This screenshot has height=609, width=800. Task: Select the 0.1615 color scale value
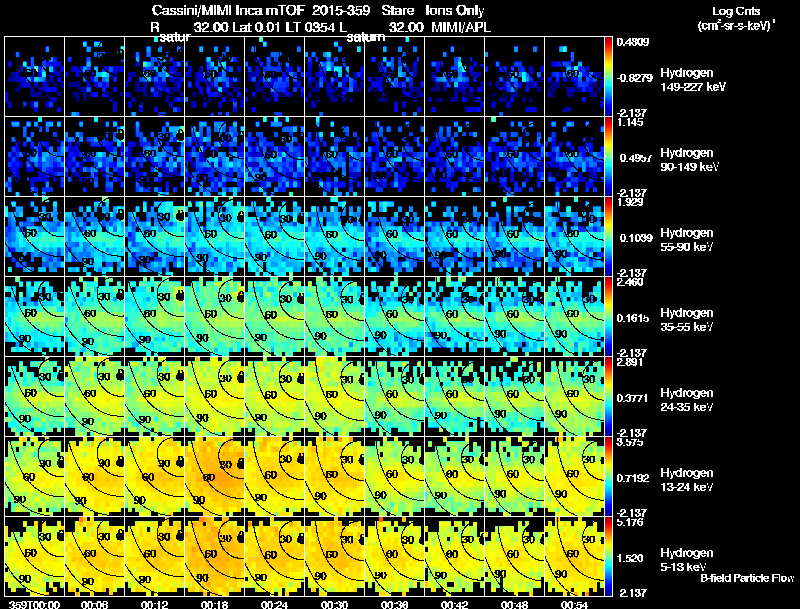633,318
